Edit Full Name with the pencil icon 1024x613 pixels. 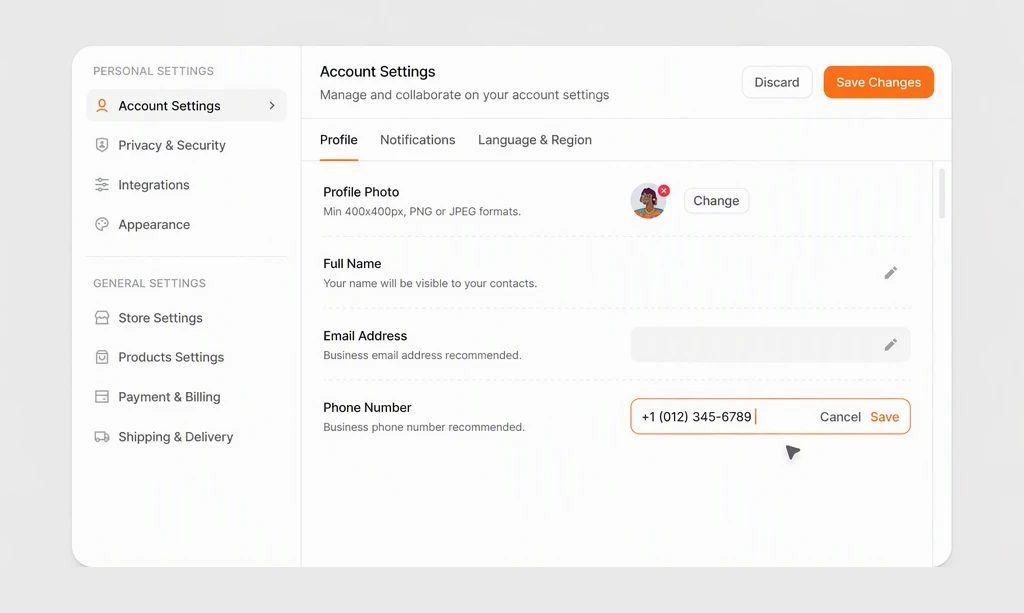pyautogui.click(x=891, y=273)
